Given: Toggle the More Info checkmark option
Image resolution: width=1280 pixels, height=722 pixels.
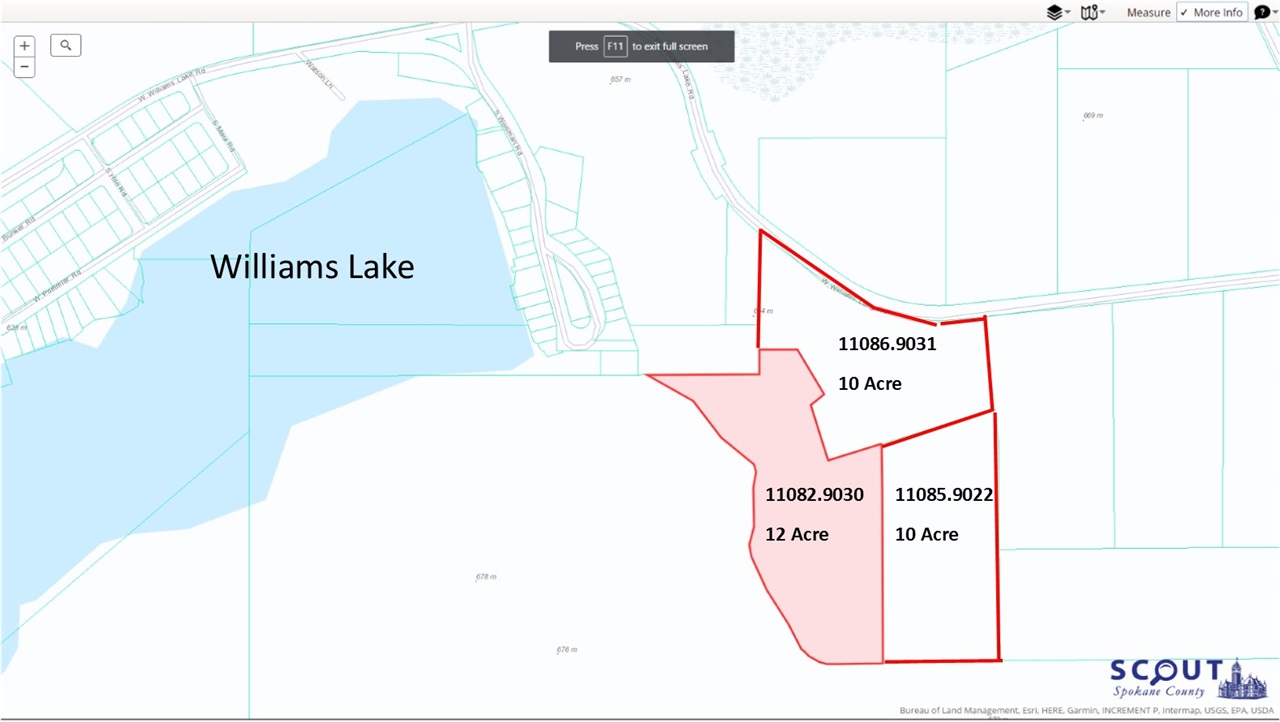Looking at the screenshot, I should (1212, 12).
